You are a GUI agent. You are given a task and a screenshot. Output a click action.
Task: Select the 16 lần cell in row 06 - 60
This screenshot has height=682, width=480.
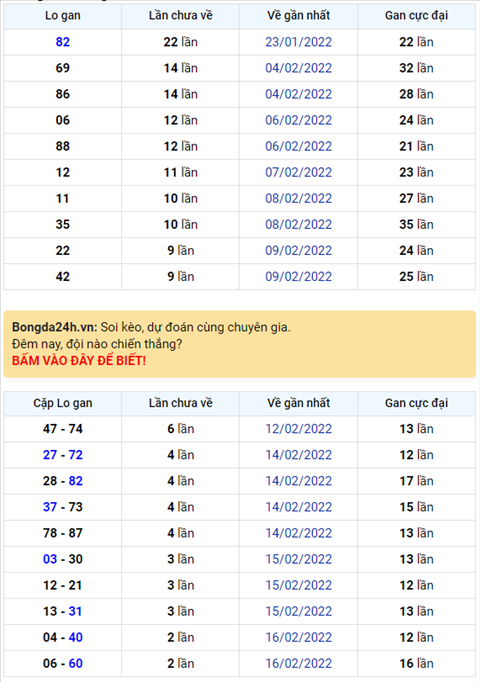pyautogui.click(x=417, y=664)
